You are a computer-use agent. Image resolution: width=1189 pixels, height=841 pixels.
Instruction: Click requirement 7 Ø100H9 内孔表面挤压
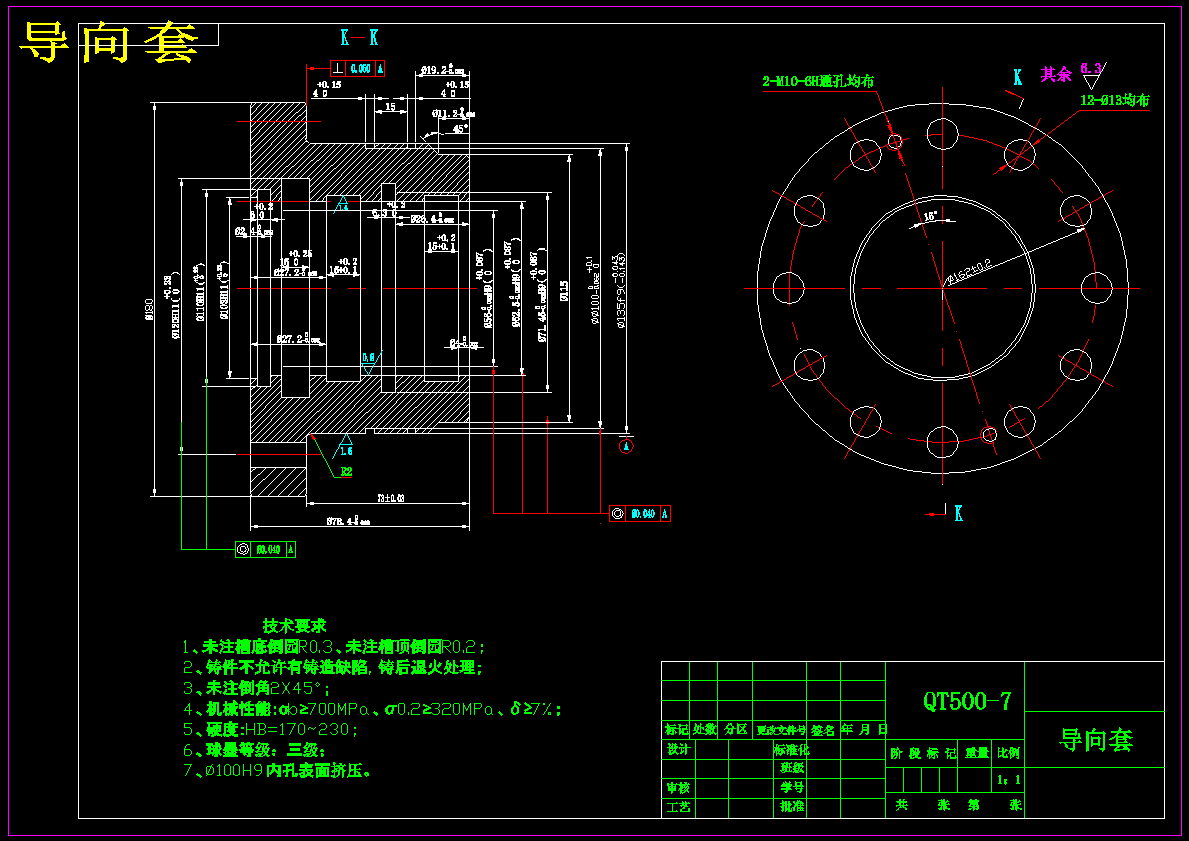(278, 770)
